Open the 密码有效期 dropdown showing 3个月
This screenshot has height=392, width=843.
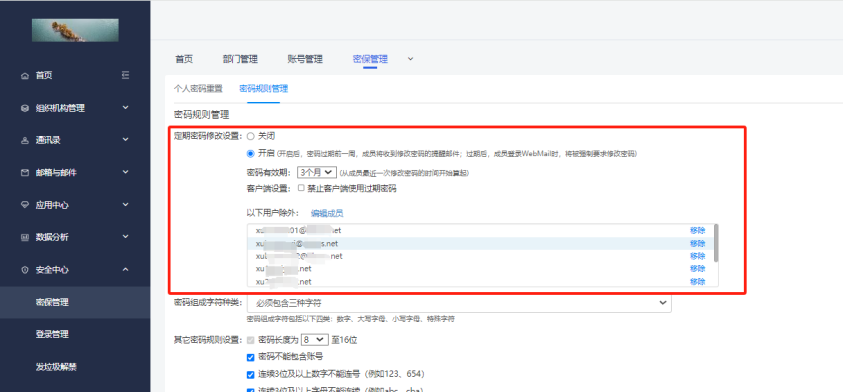point(317,173)
